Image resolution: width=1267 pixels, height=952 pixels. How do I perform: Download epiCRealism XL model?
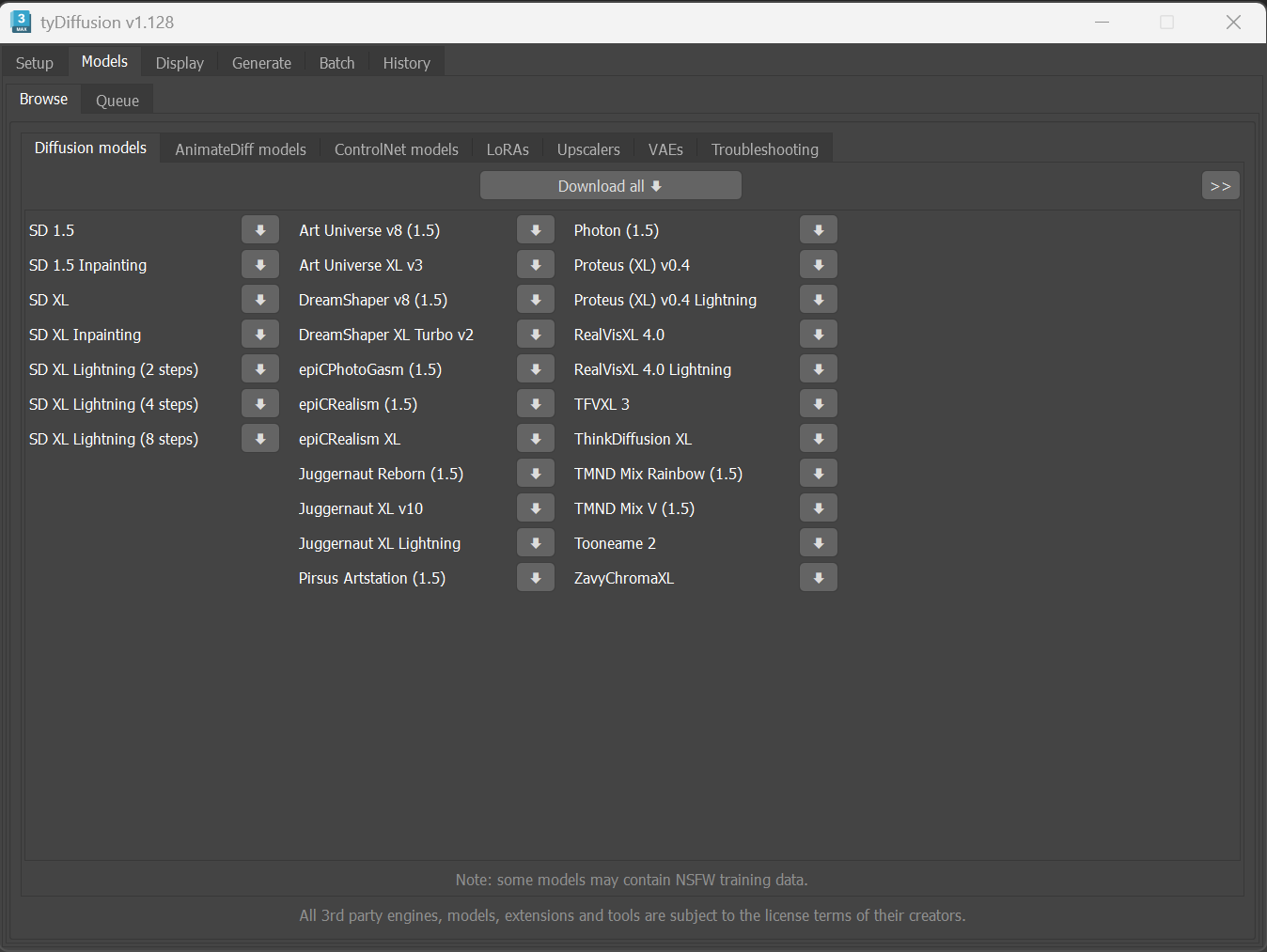click(x=536, y=439)
